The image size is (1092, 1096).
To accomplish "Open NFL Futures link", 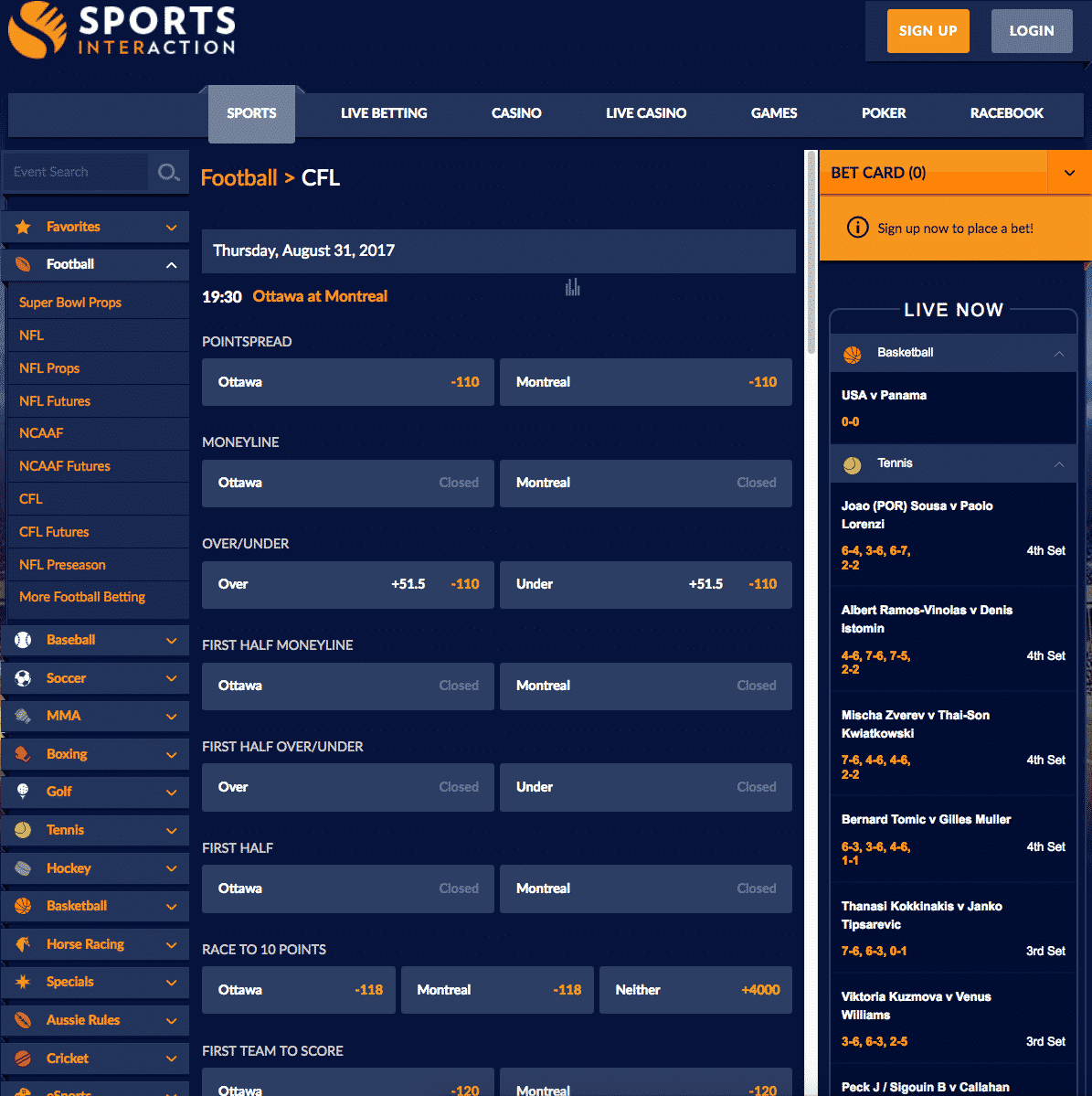I will 55,401.
